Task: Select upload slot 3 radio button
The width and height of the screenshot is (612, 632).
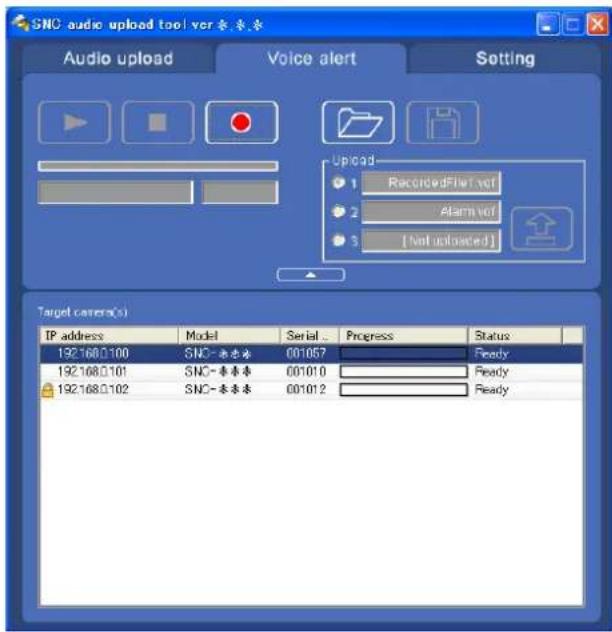Action: click(x=338, y=241)
